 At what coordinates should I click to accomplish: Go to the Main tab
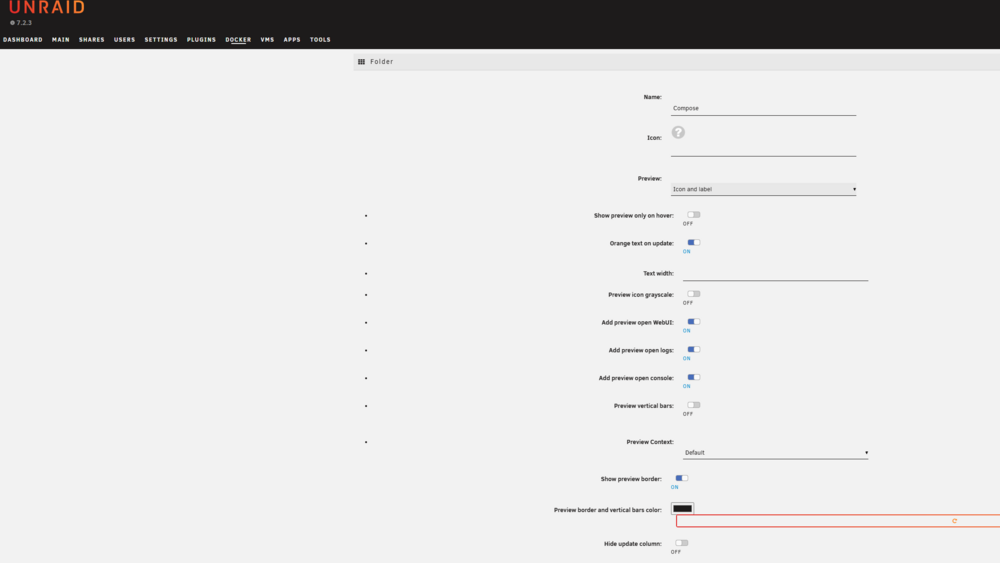pos(61,40)
